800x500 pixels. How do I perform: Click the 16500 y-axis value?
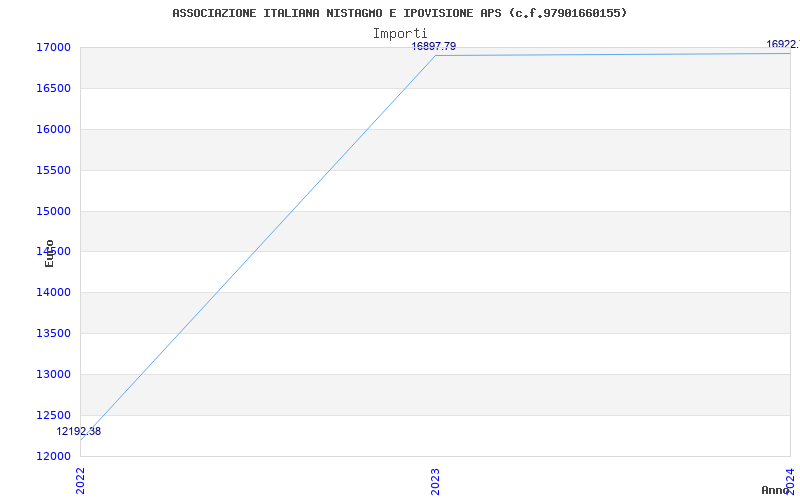pos(53,89)
